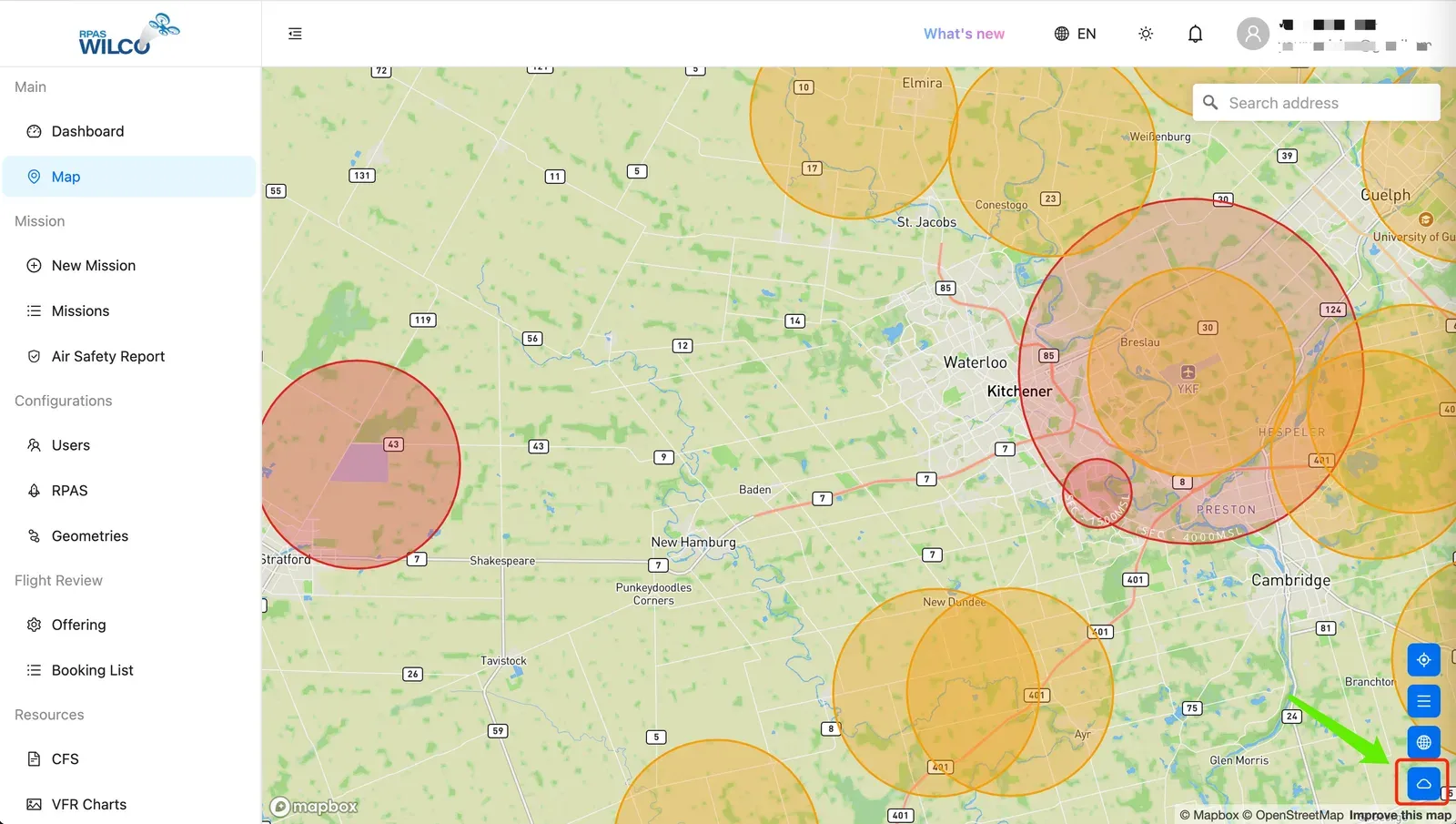Open Missions list in the sidebar
The image size is (1456, 824).
coord(129,311)
